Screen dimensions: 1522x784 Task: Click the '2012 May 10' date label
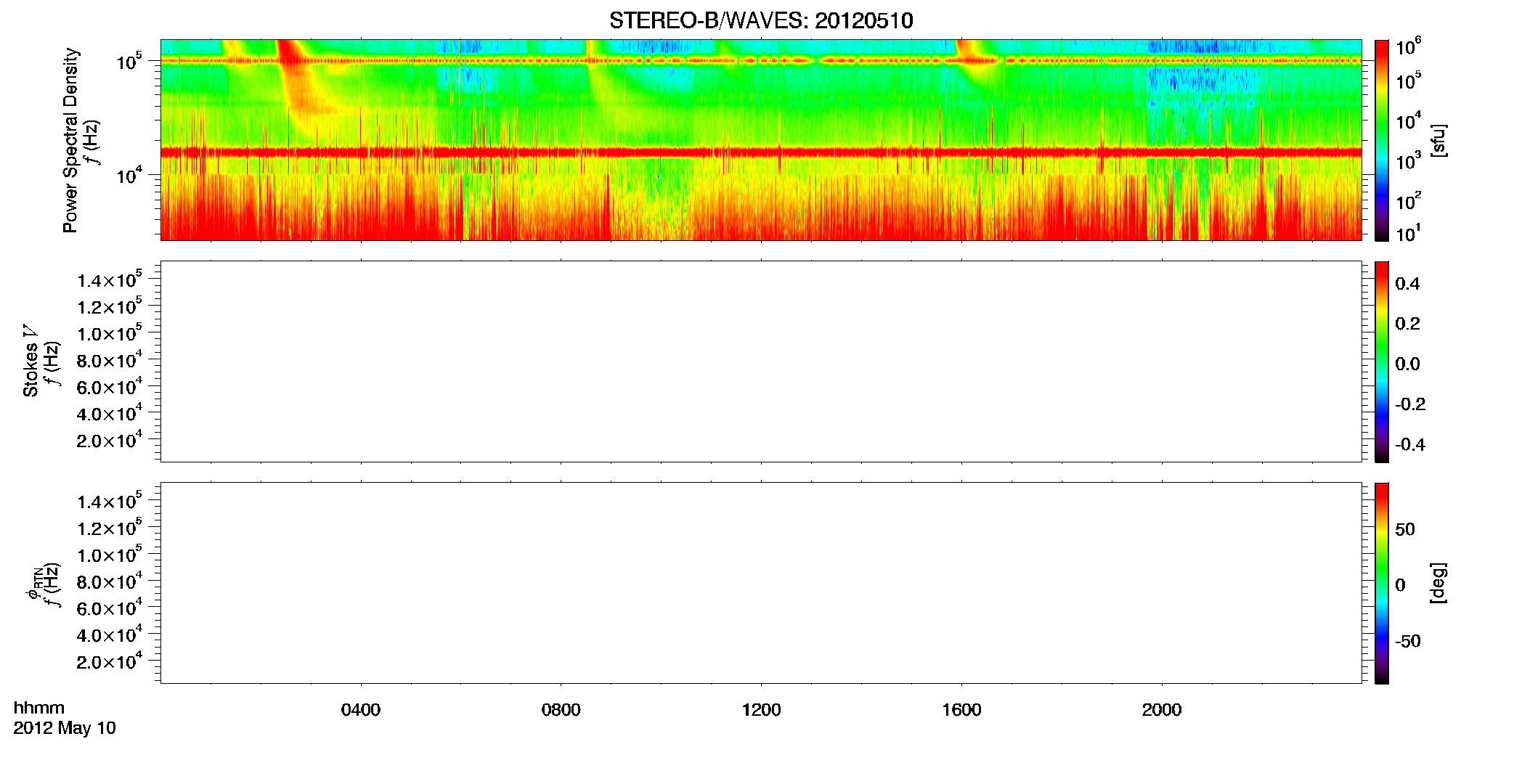click(65, 728)
